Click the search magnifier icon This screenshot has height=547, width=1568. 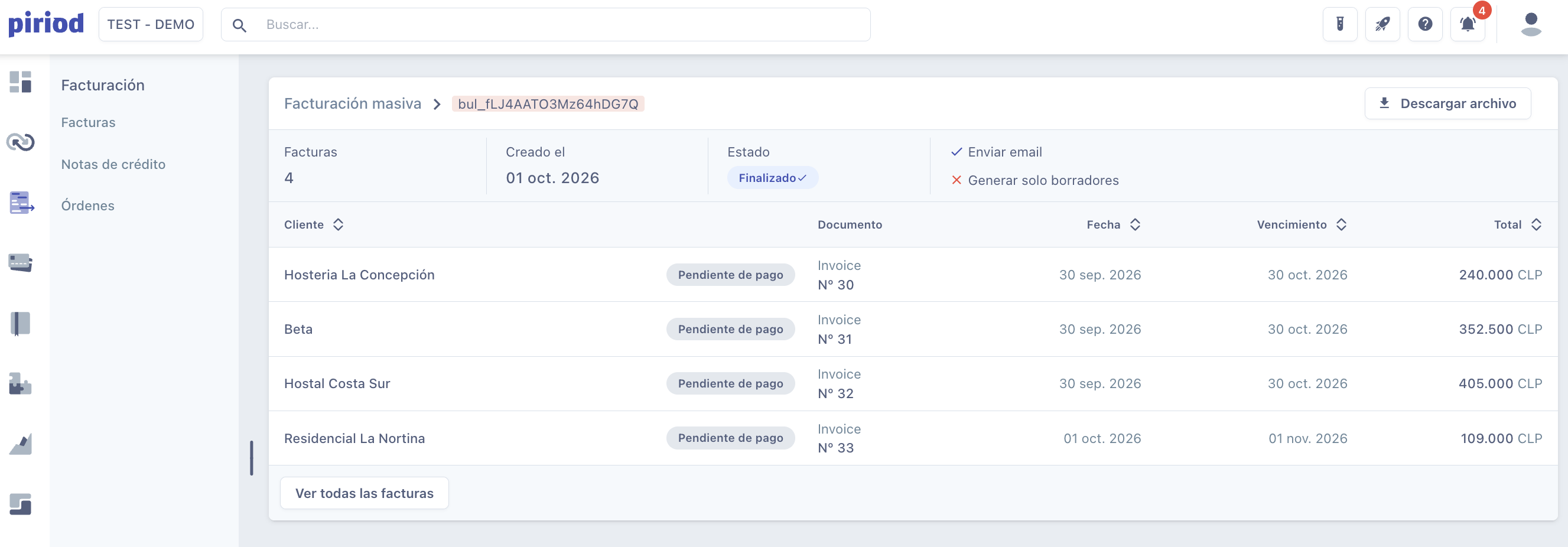click(x=239, y=25)
